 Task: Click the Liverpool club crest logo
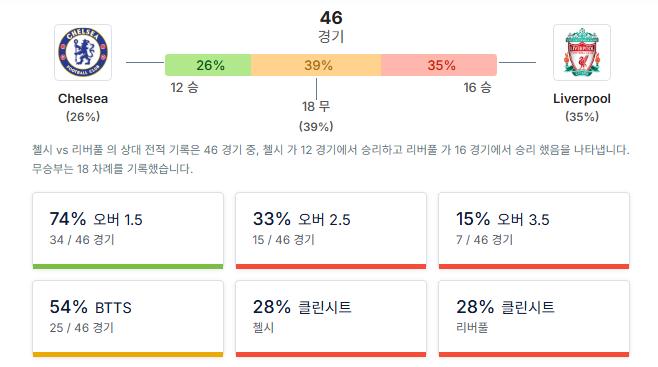(582, 52)
